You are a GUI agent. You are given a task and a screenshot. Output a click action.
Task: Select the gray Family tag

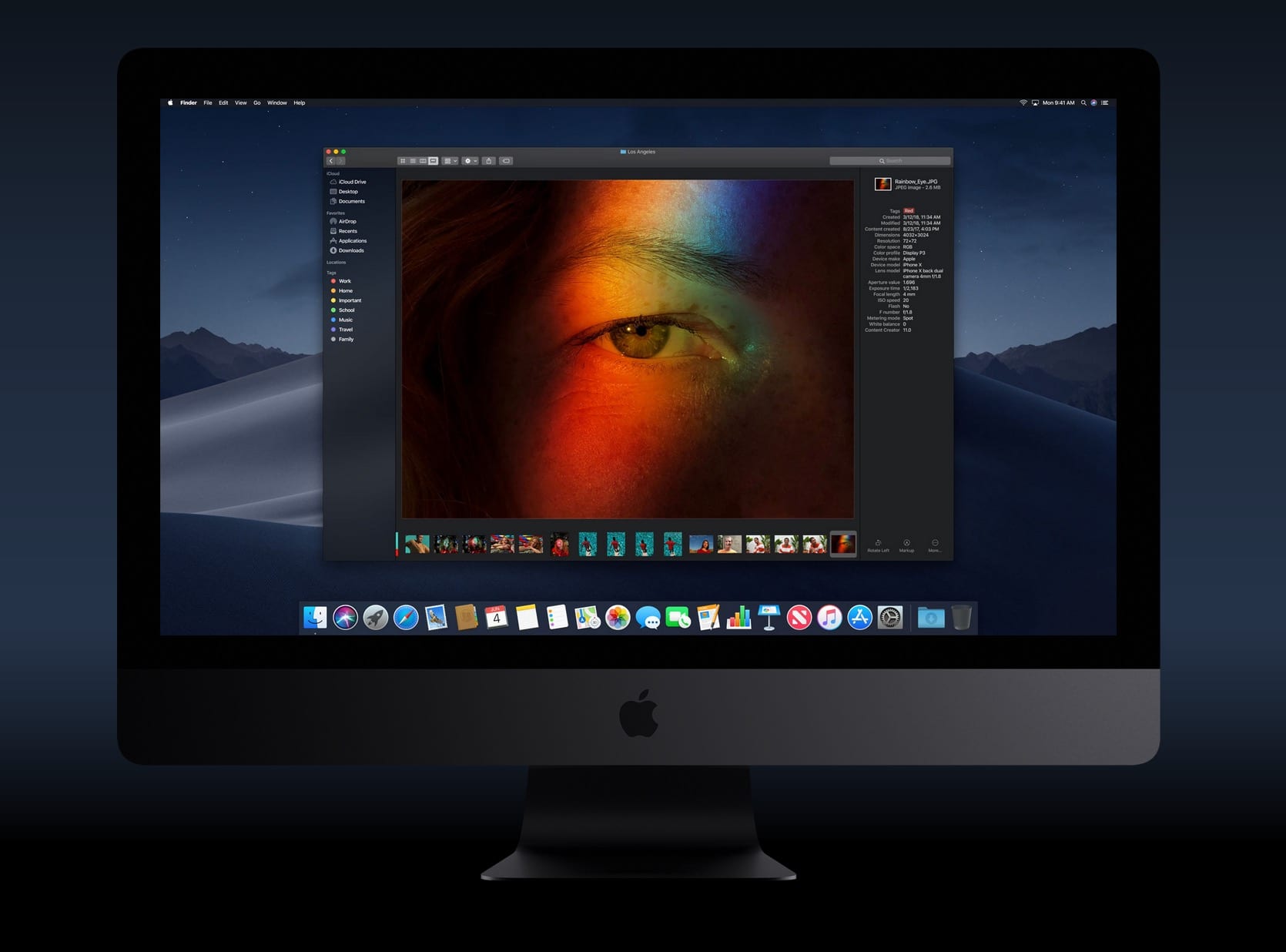pos(342,340)
